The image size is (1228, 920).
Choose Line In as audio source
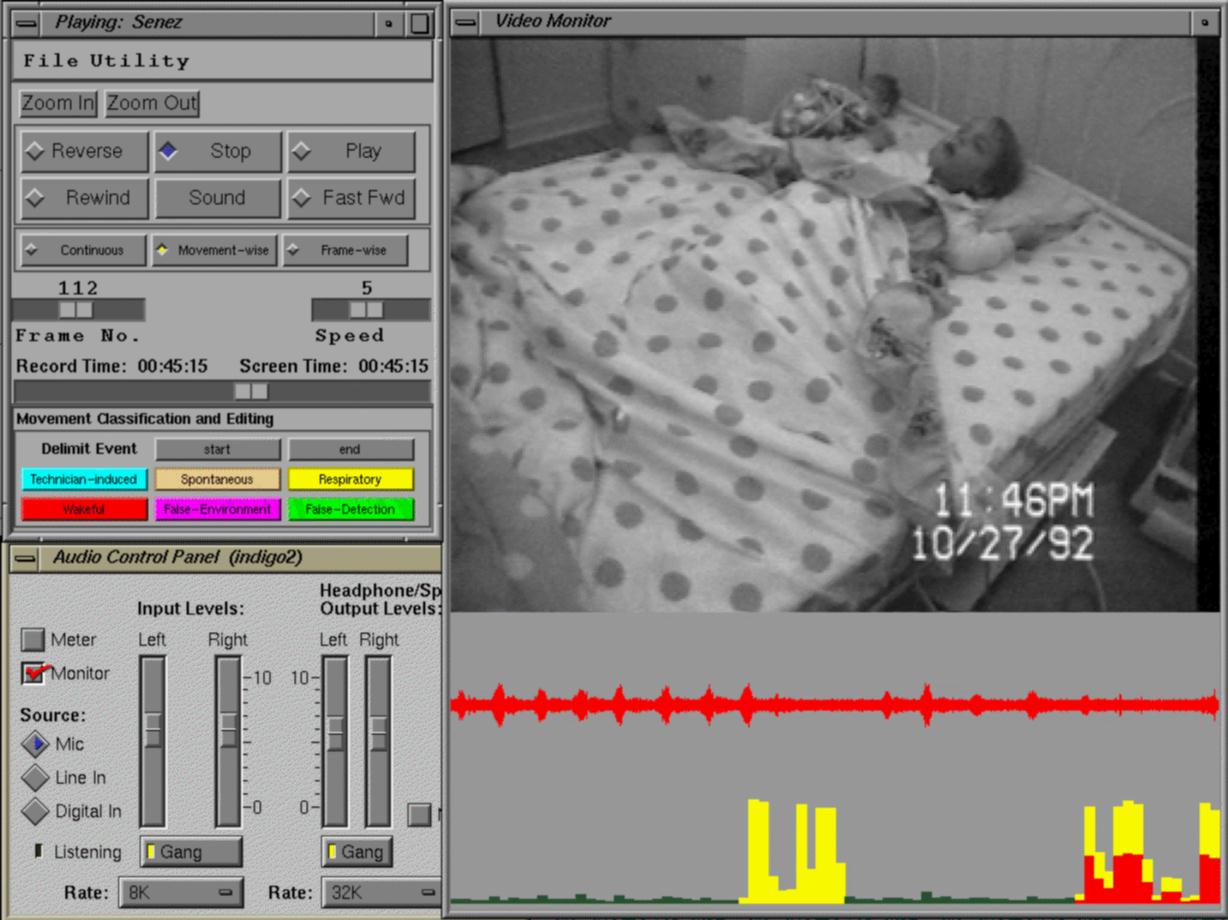tap(36, 778)
